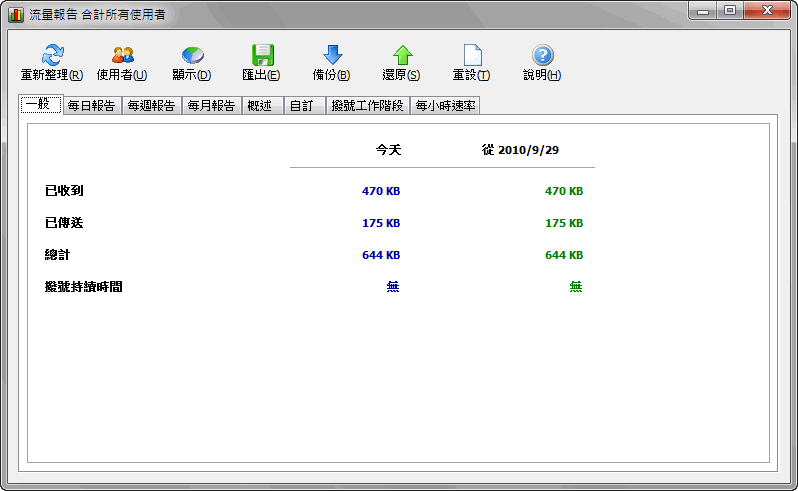Click the 還原 green up arrow

point(402,56)
